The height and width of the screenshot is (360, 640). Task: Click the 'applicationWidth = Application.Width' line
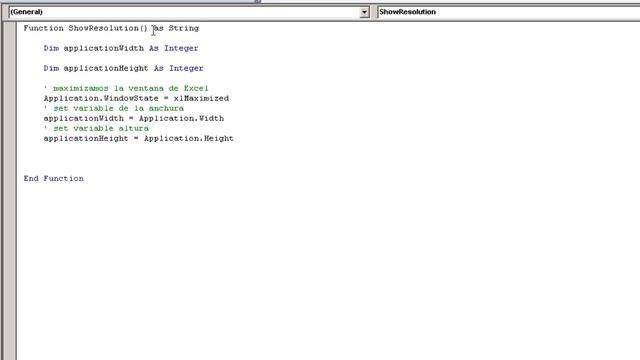coord(134,118)
